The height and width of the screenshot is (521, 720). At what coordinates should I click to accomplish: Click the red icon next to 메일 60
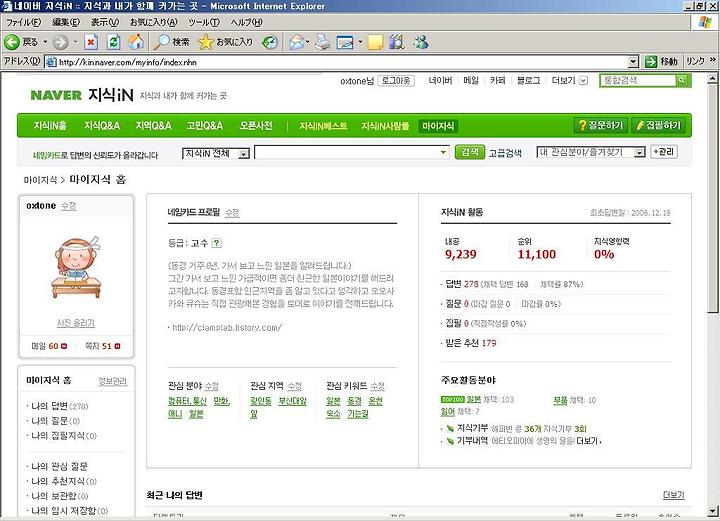pos(64,346)
